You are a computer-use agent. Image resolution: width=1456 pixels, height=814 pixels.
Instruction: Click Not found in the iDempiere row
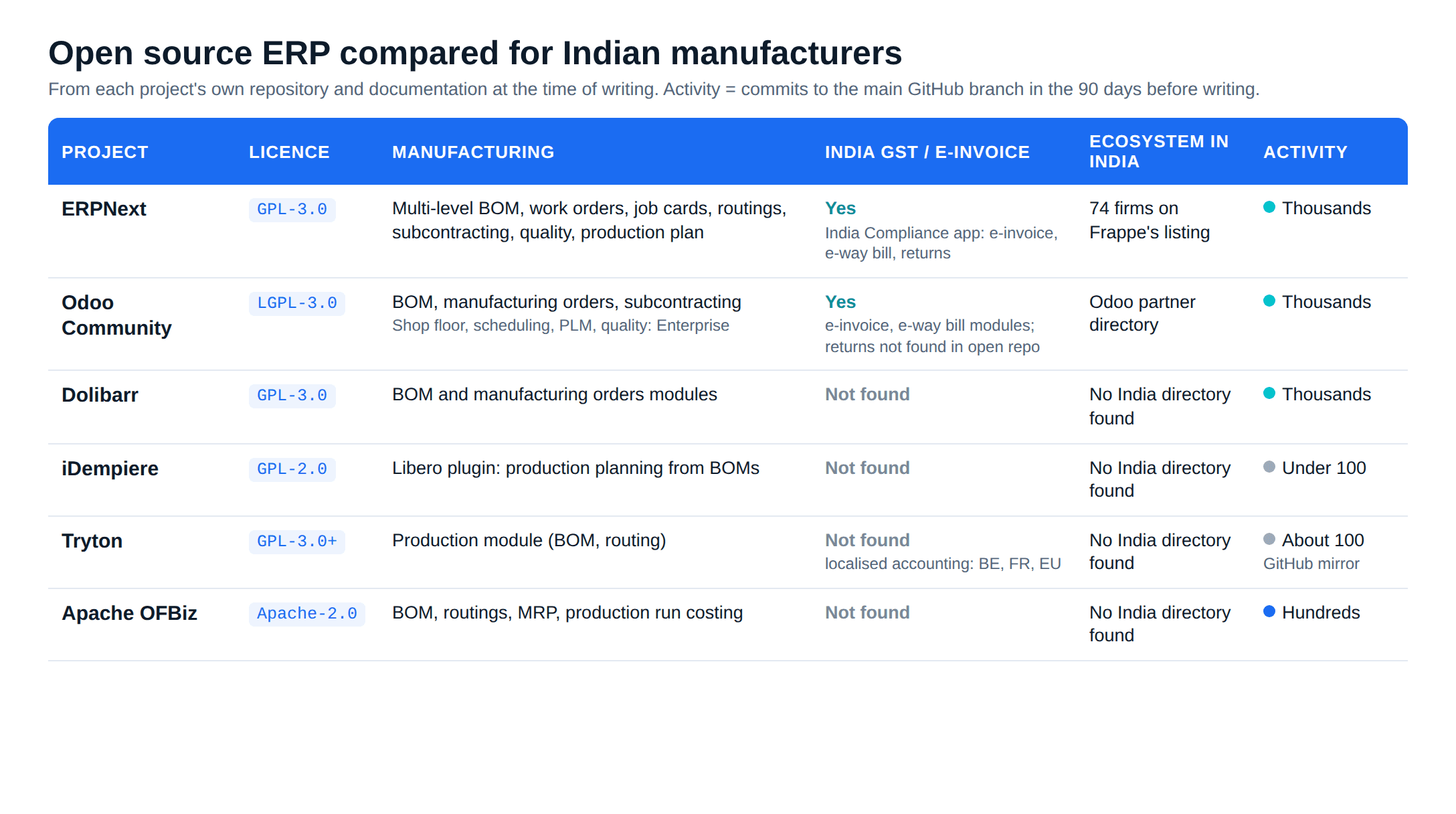867,468
